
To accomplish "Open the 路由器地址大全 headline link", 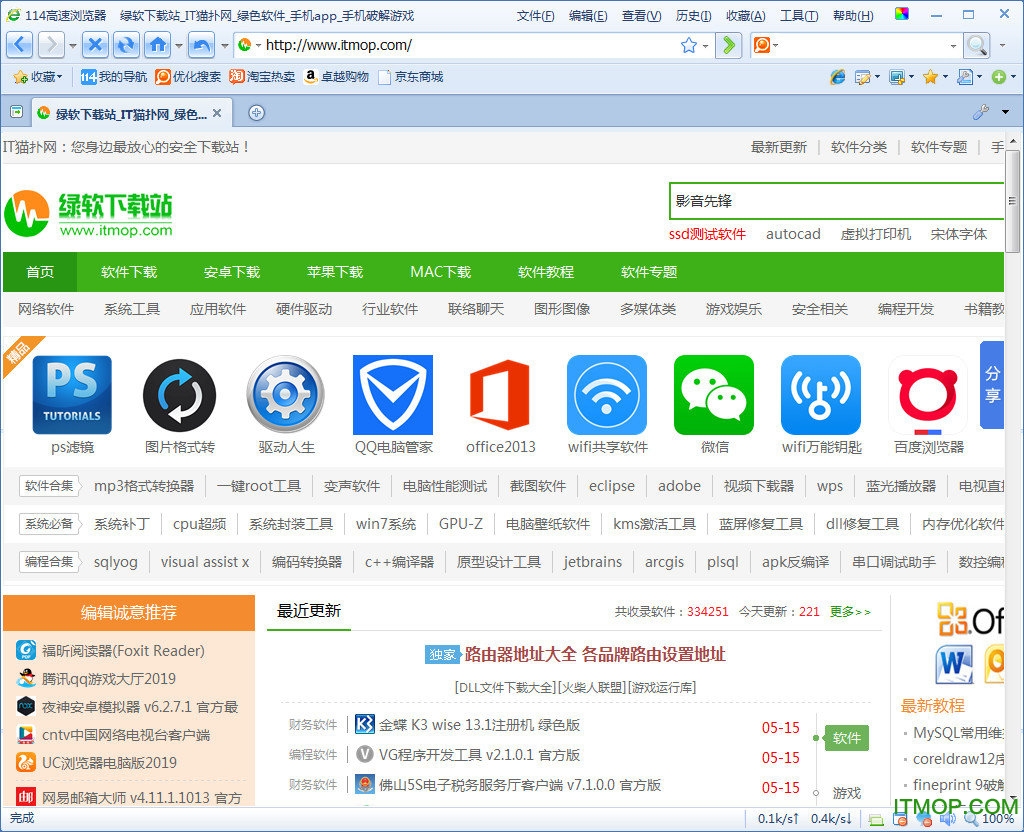I will [x=595, y=654].
